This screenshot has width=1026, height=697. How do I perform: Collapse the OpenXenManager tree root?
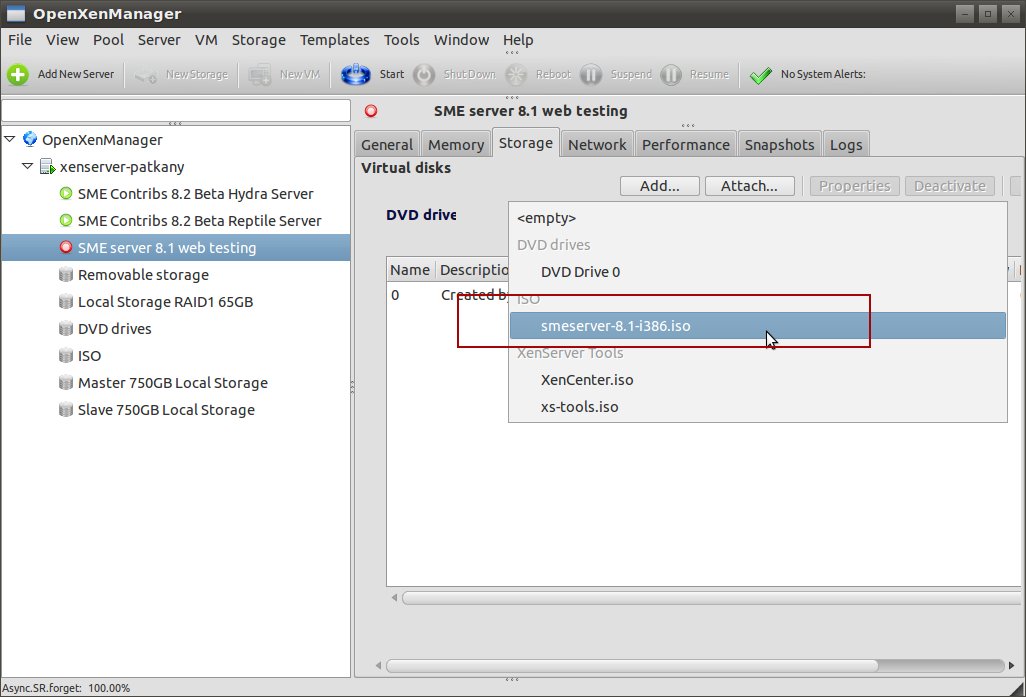click(10, 139)
